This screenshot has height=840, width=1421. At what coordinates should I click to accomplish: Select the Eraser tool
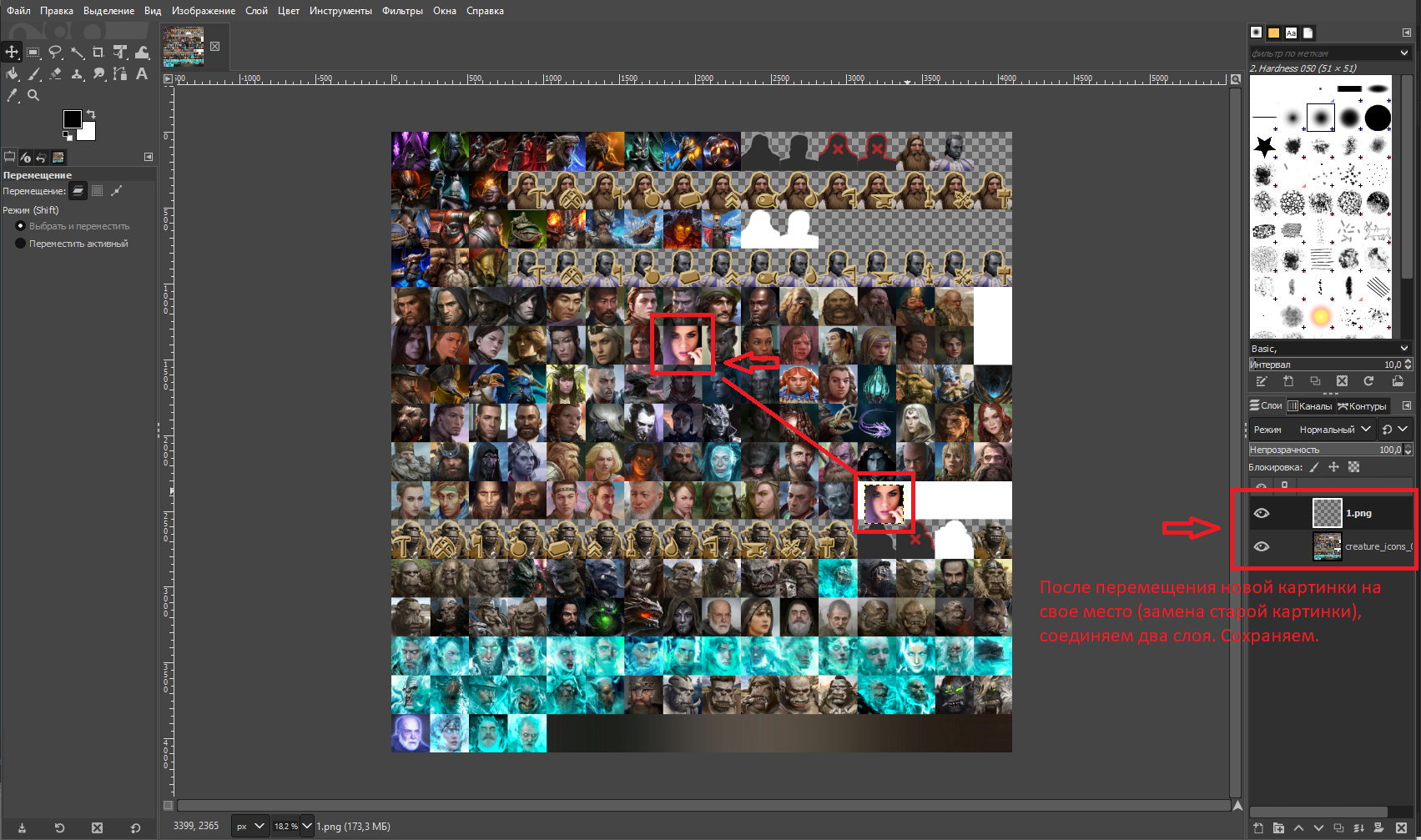pyautogui.click(x=55, y=73)
